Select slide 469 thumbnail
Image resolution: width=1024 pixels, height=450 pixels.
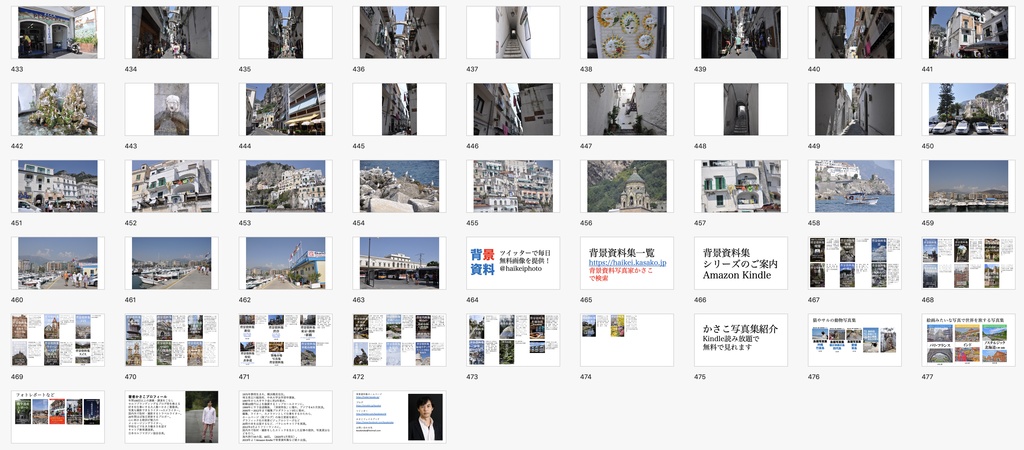57,340
